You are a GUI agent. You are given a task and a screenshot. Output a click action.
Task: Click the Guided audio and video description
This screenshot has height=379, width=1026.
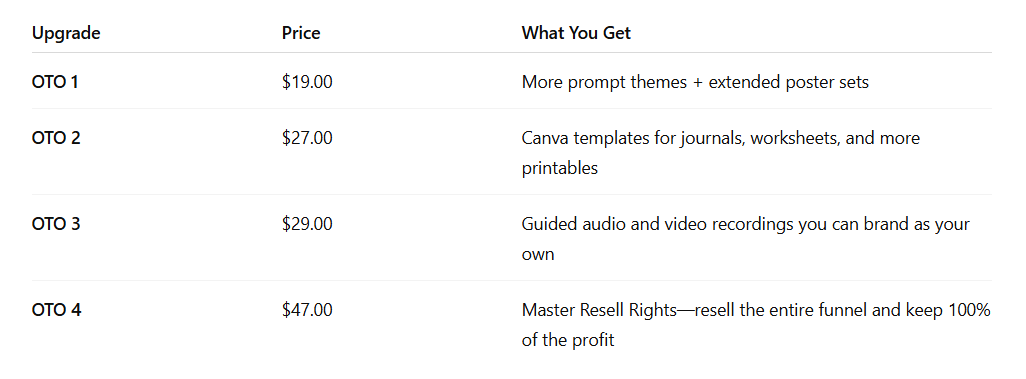745,239
